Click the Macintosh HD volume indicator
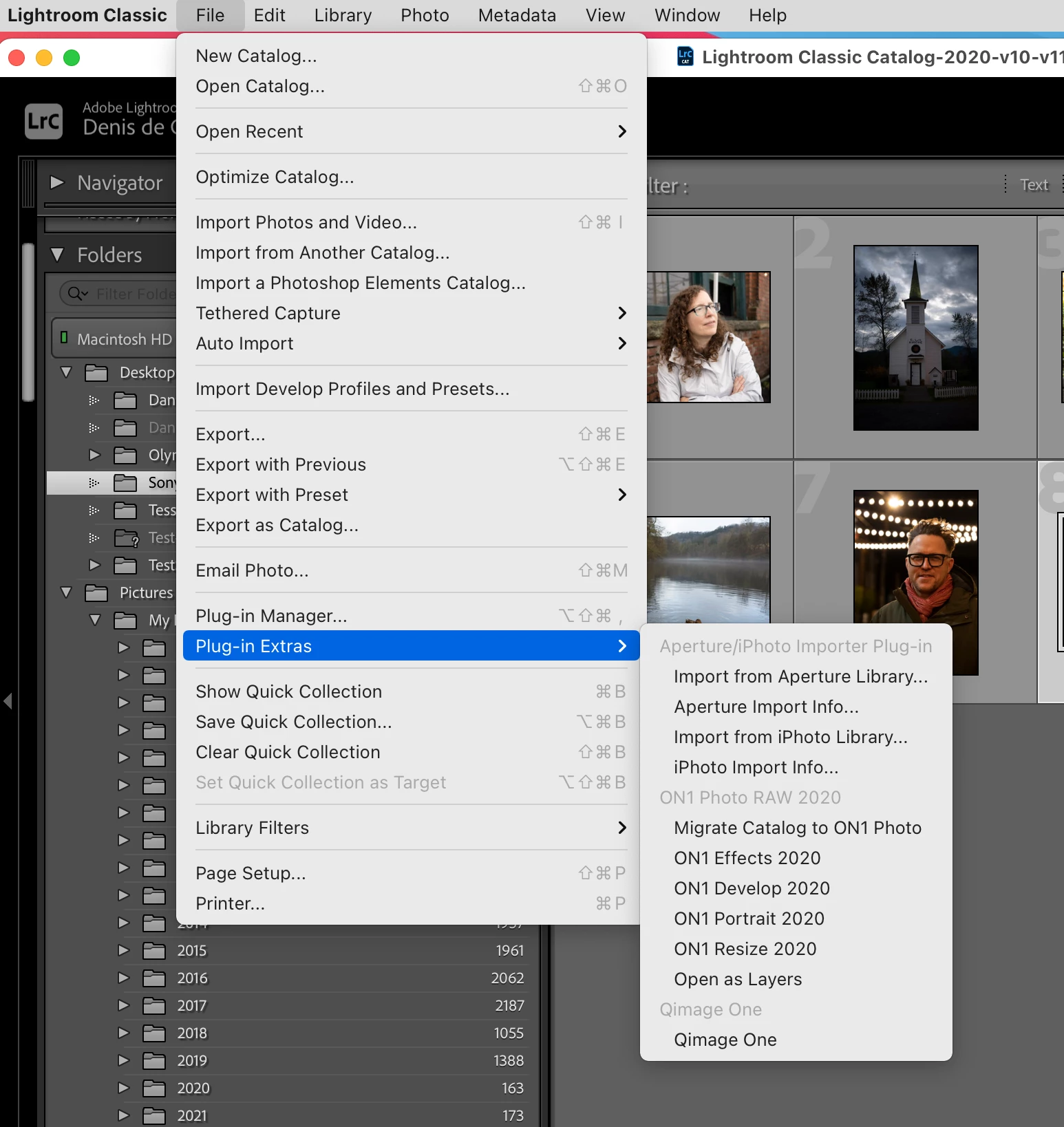Viewport: 1064px width, 1127px height. [x=64, y=338]
